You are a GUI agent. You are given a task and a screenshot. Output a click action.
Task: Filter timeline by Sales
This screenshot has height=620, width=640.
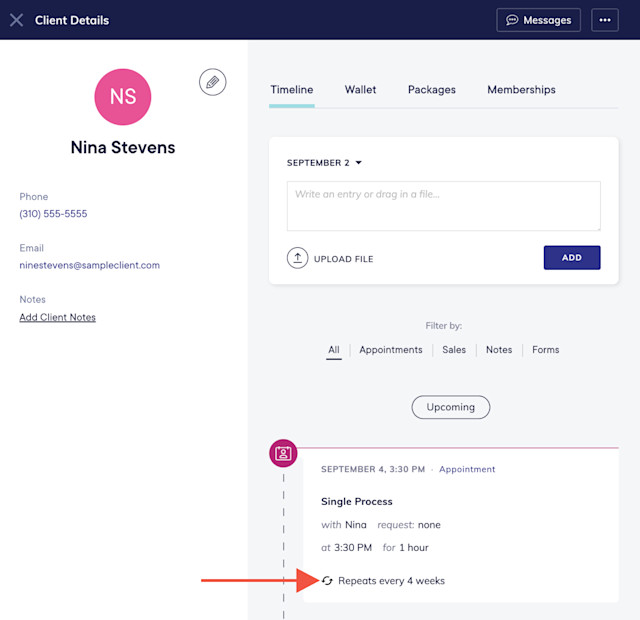[x=454, y=350]
